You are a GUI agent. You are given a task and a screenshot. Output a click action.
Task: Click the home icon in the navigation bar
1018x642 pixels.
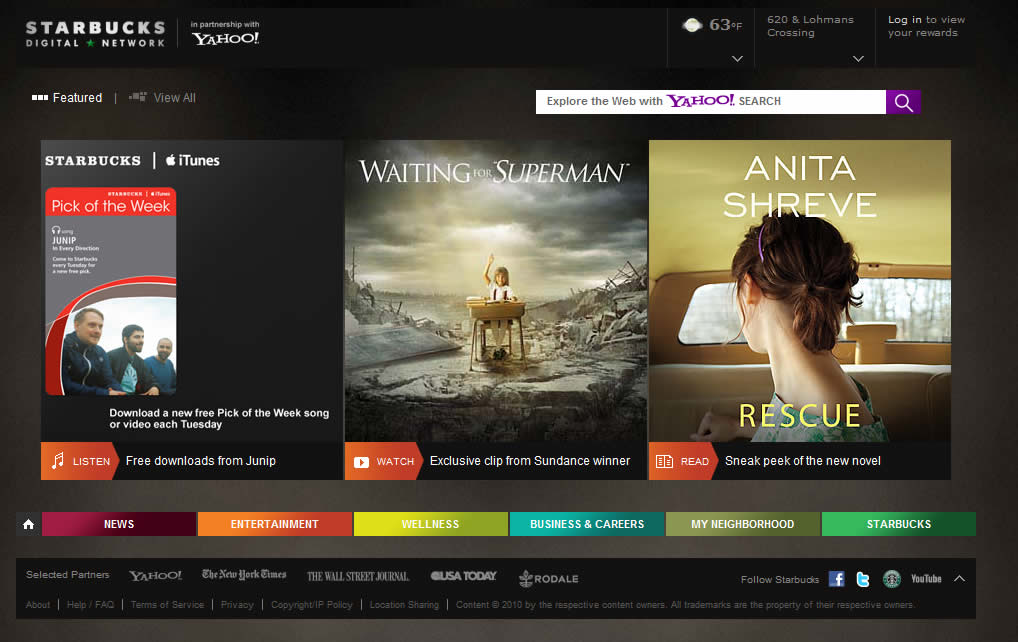pos(29,524)
